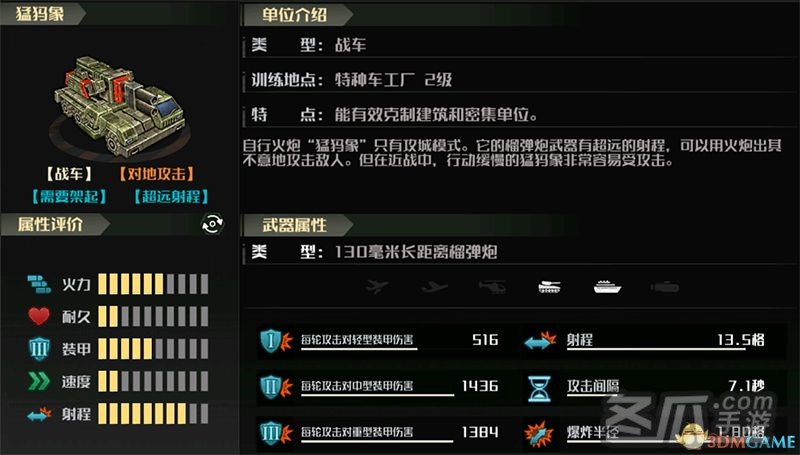Click the light armor damage shield icon

(x=276, y=341)
